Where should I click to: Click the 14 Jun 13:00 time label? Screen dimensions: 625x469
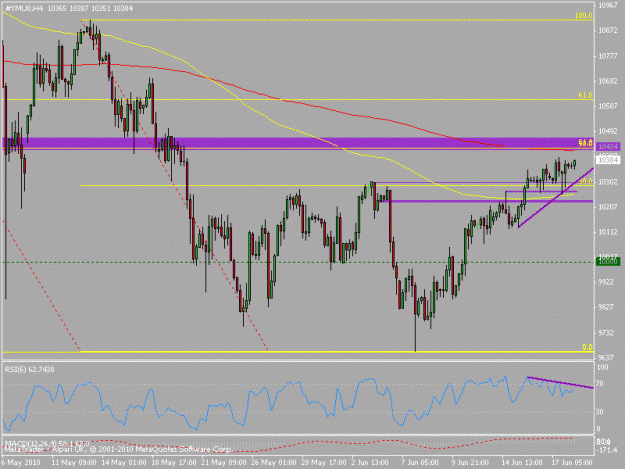[x=521, y=462]
